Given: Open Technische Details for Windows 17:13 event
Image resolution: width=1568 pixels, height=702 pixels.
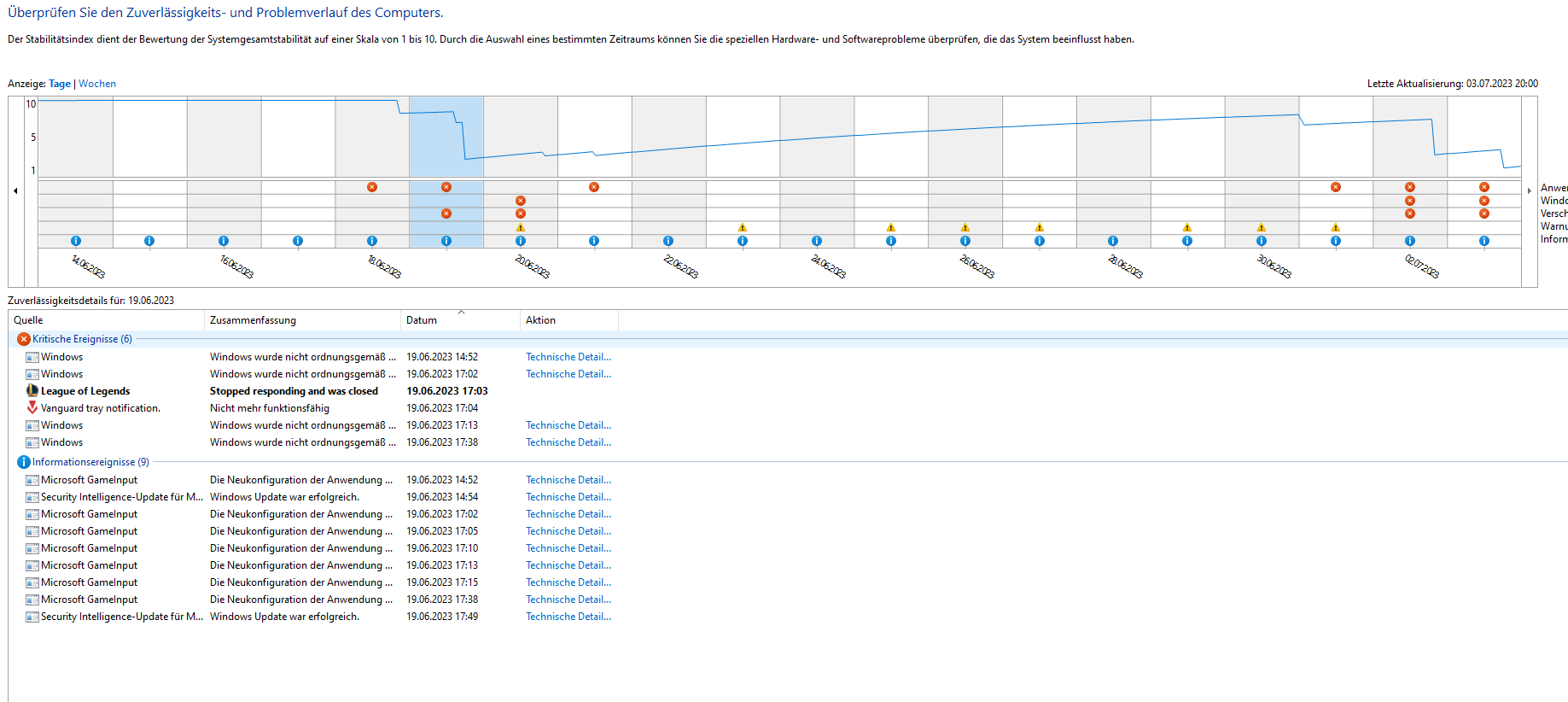Looking at the screenshot, I should coord(568,425).
